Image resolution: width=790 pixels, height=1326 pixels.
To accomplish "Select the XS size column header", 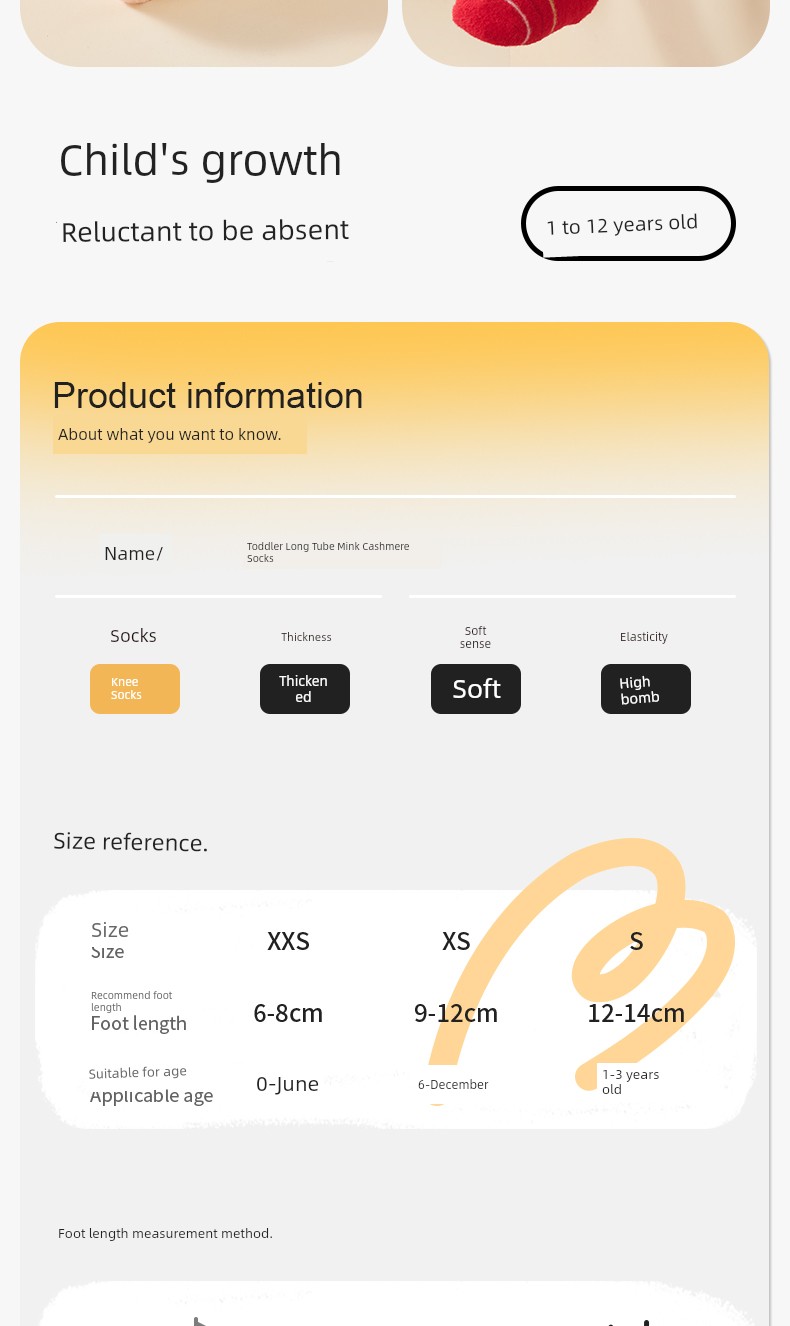I will 456,941.
